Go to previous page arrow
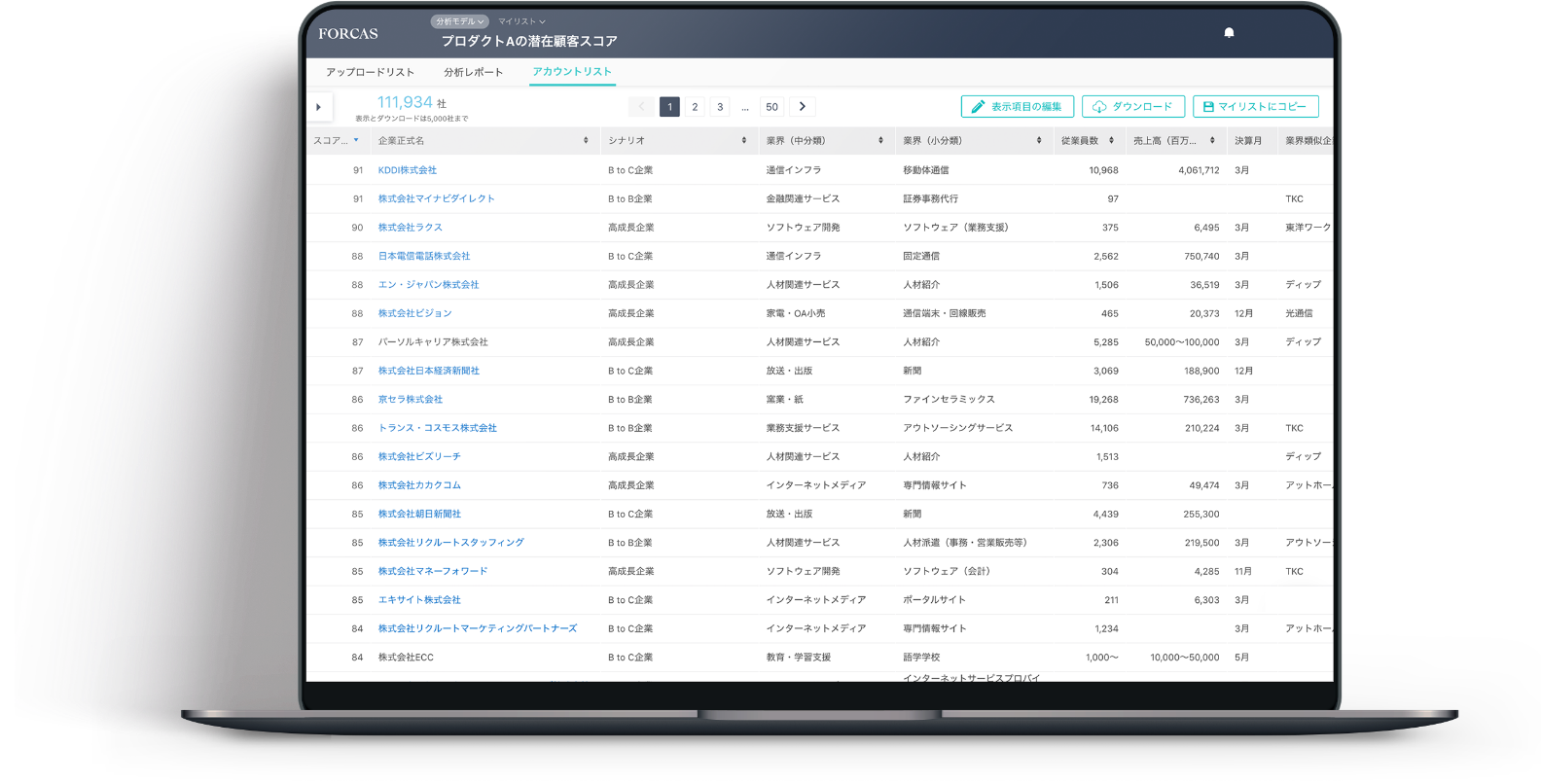 point(642,107)
